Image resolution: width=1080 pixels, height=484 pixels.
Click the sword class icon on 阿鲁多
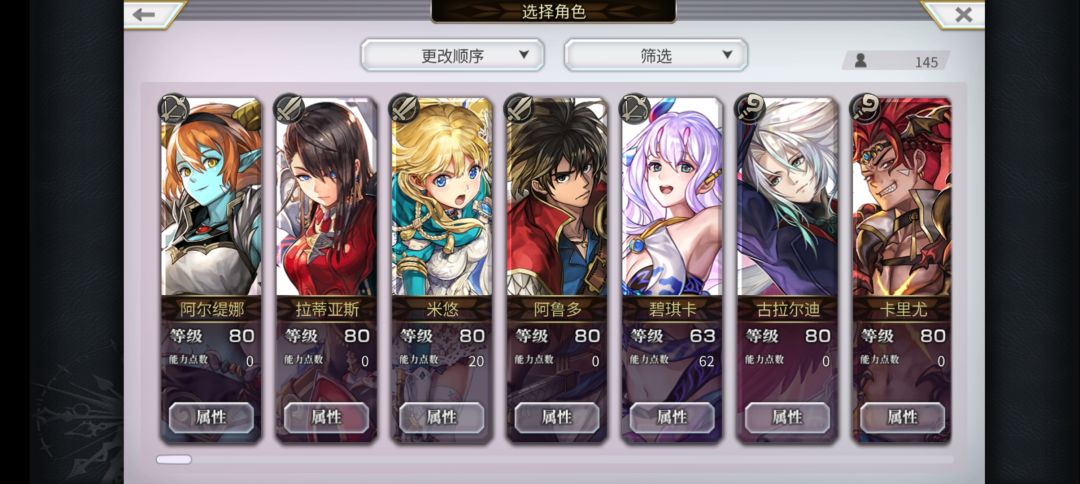point(519,108)
